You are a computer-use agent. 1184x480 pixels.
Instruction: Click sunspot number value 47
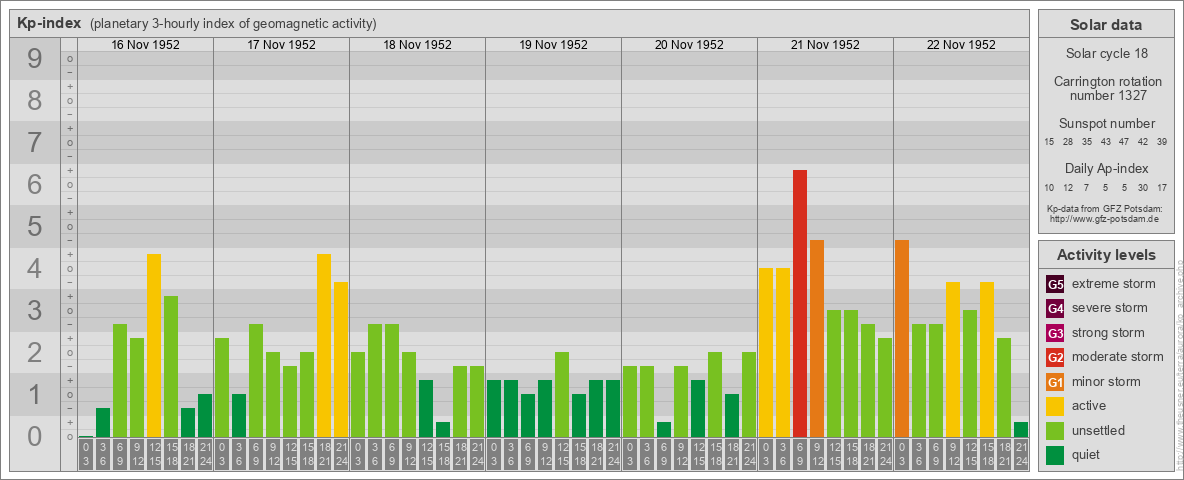point(1124,142)
